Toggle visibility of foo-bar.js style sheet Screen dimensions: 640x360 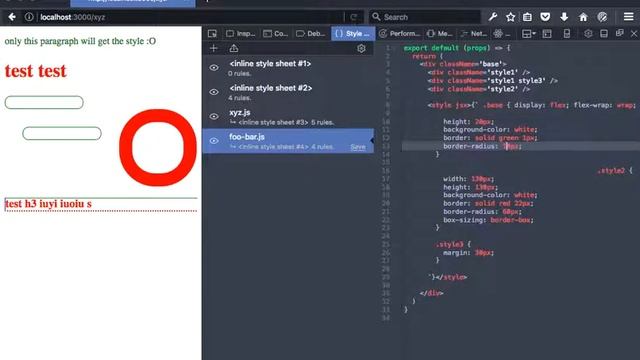214,141
